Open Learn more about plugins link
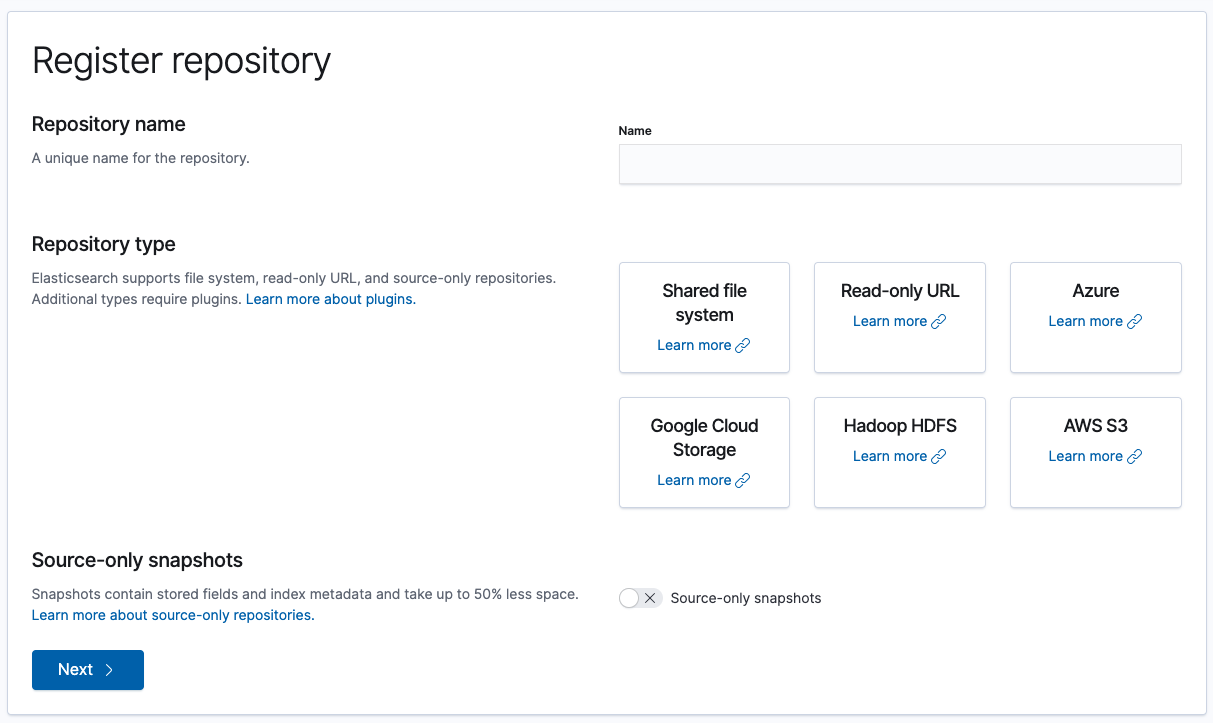This screenshot has width=1213, height=723. tap(330, 299)
